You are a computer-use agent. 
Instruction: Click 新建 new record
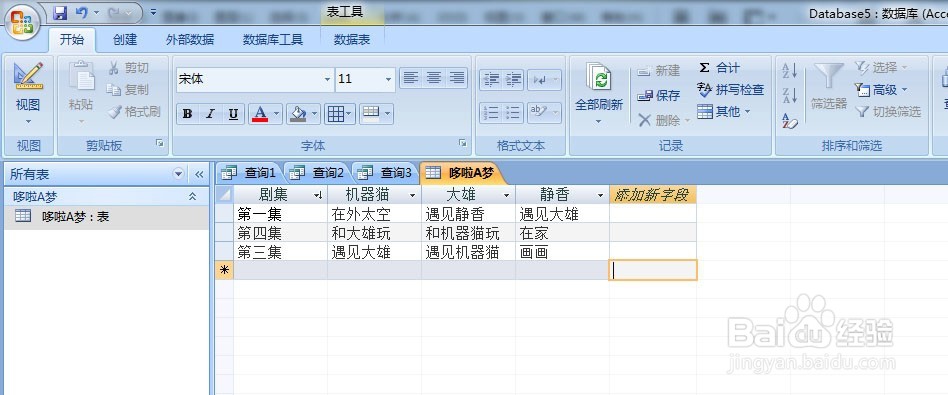pyautogui.click(x=659, y=71)
